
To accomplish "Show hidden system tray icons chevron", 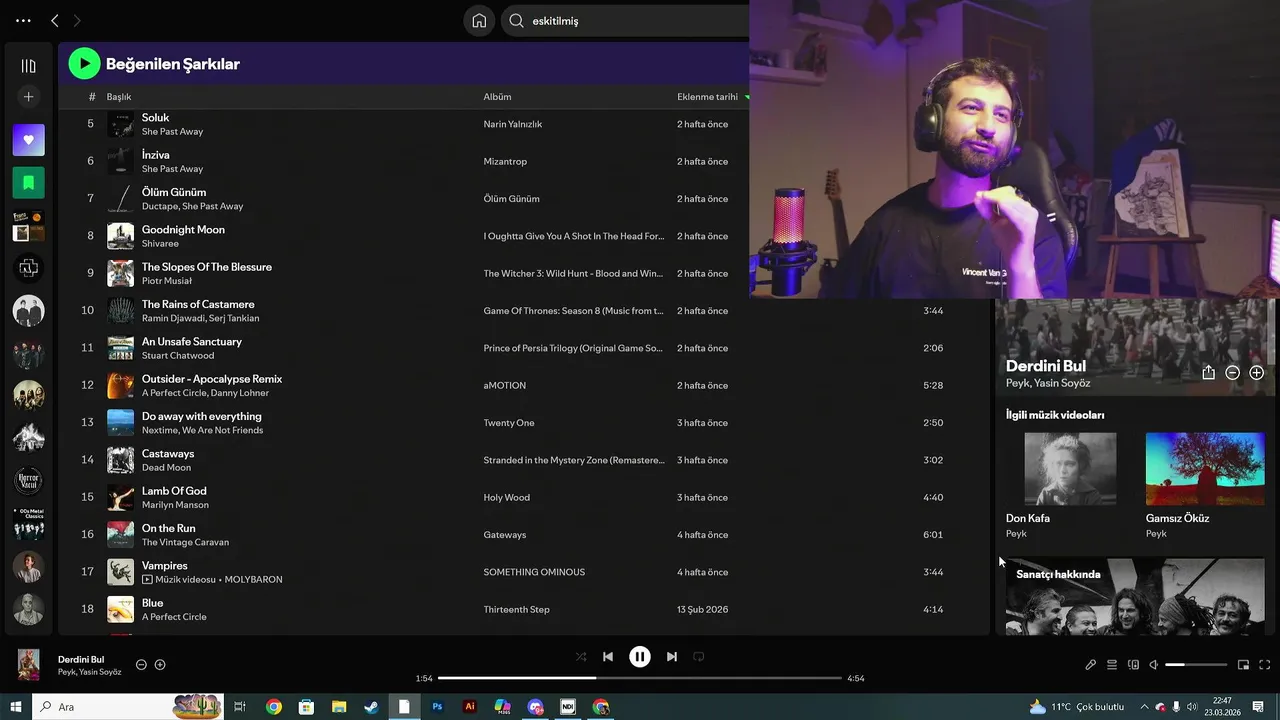I will [x=1144, y=707].
